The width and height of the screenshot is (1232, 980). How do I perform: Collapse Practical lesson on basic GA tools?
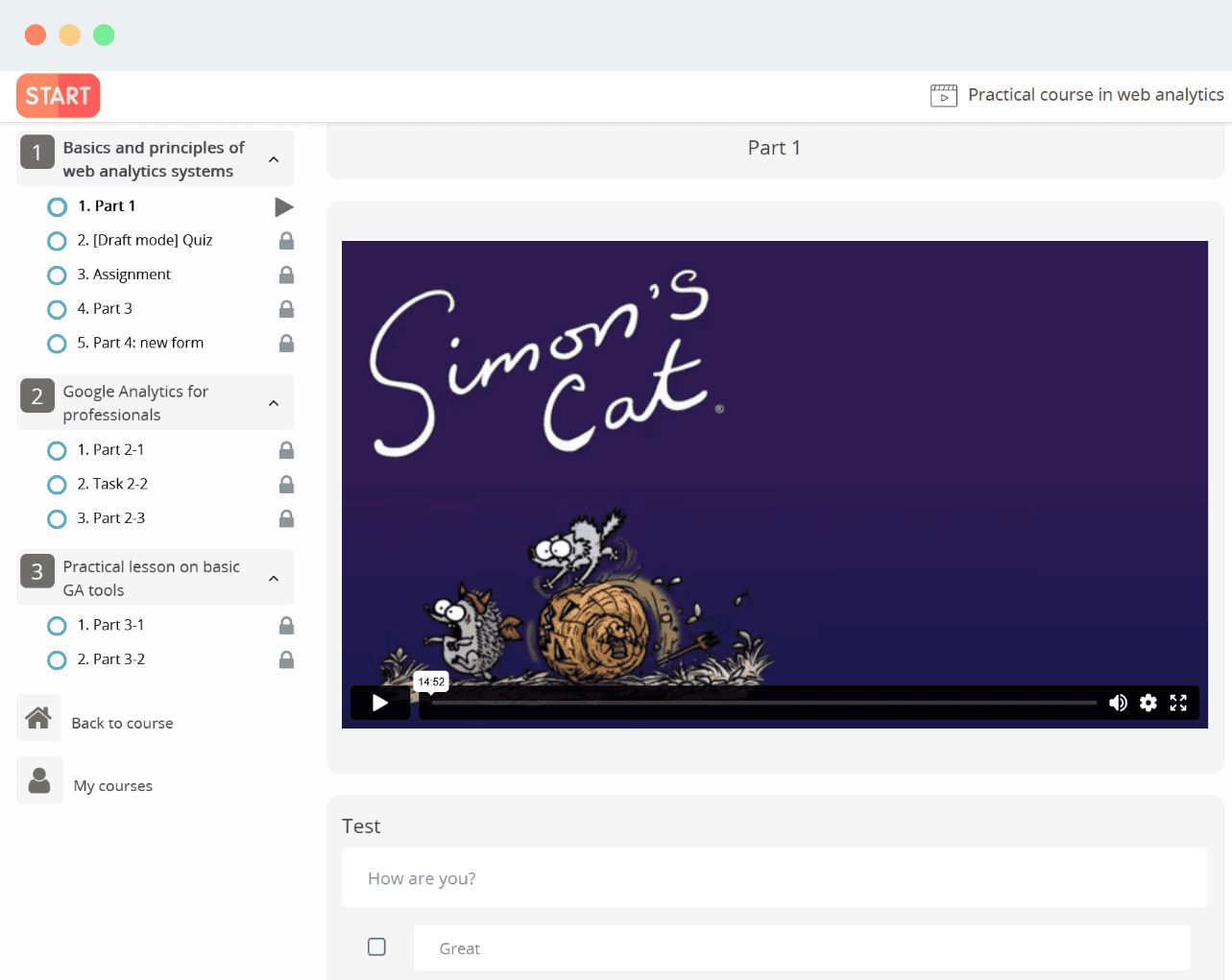pyautogui.click(x=274, y=579)
